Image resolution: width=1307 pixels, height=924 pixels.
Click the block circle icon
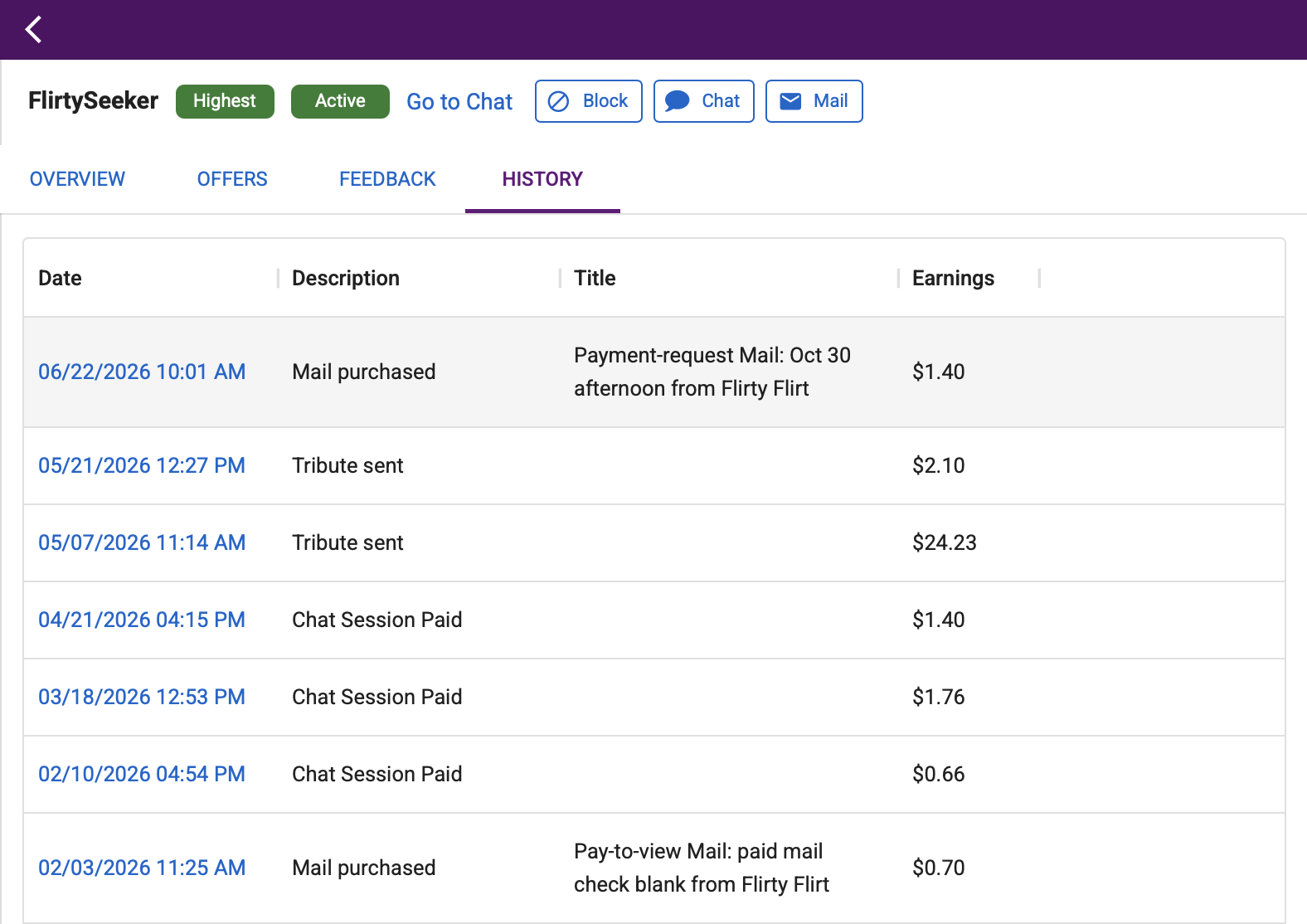(x=559, y=101)
